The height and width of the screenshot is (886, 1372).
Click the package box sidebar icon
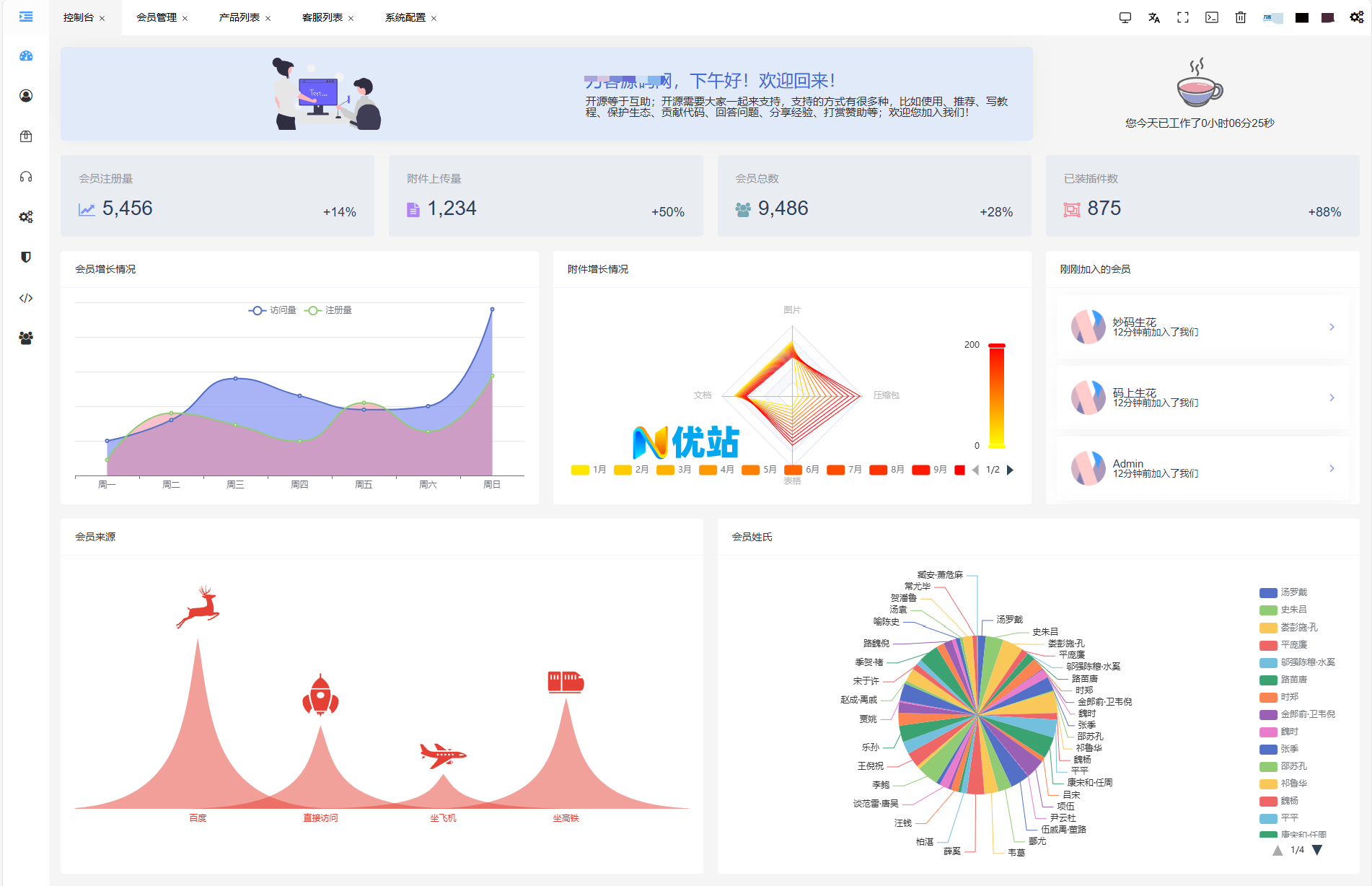pyautogui.click(x=26, y=136)
